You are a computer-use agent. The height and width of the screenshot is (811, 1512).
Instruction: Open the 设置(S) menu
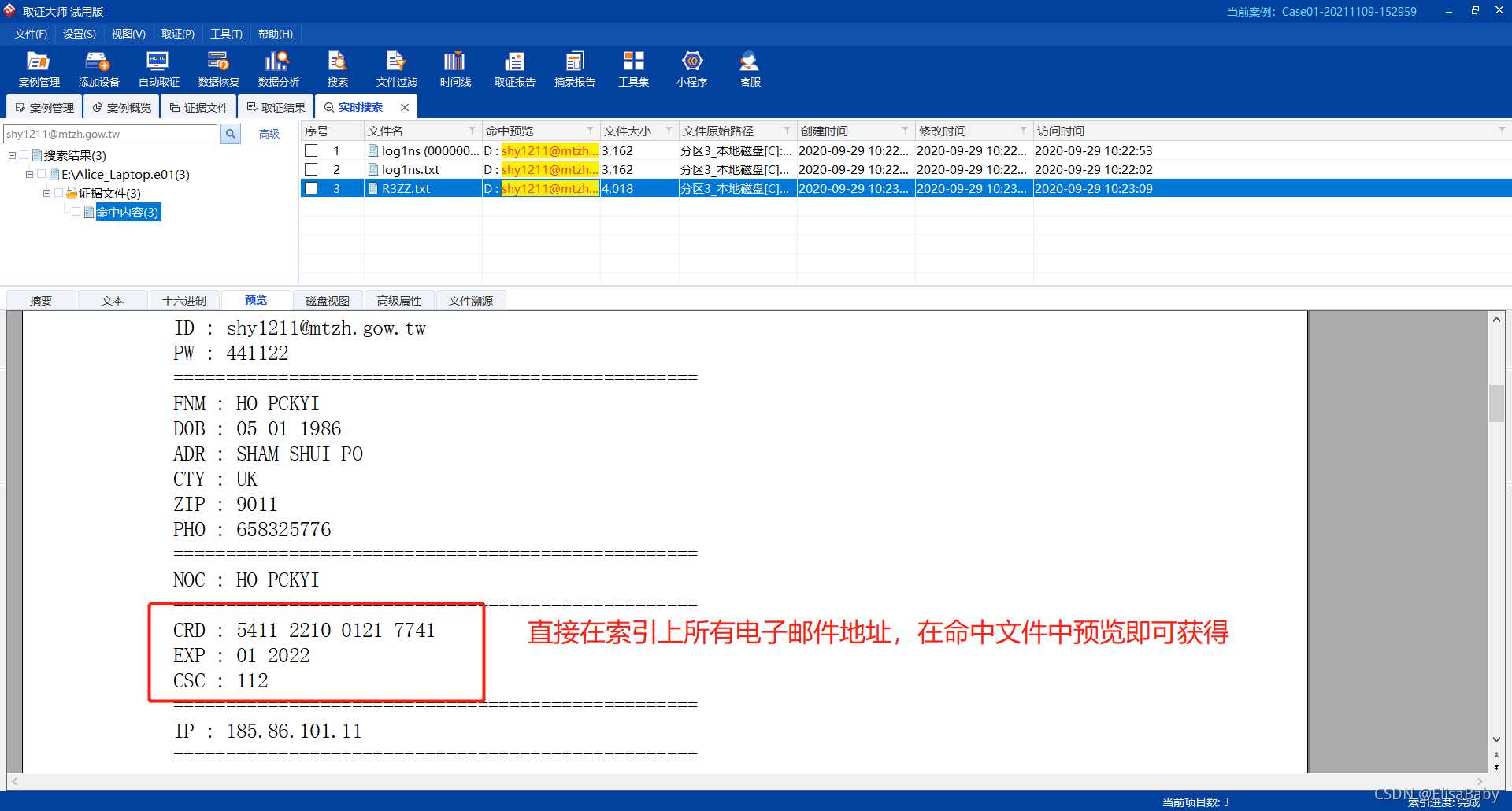coord(80,34)
